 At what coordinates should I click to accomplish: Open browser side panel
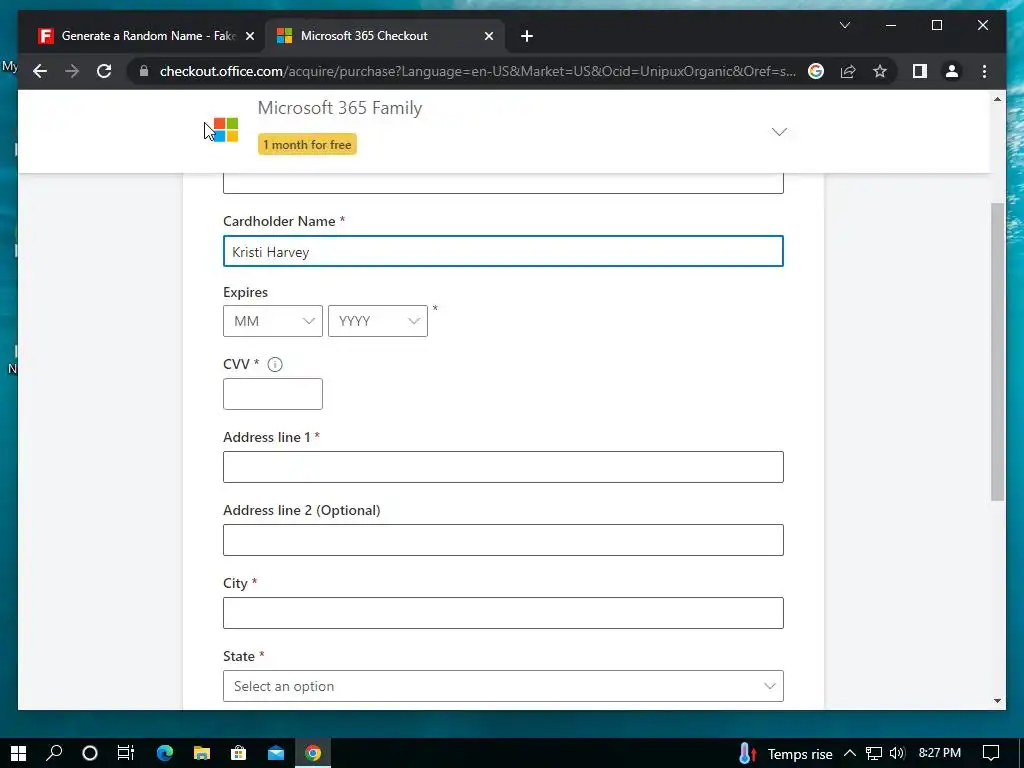[x=920, y=71]
